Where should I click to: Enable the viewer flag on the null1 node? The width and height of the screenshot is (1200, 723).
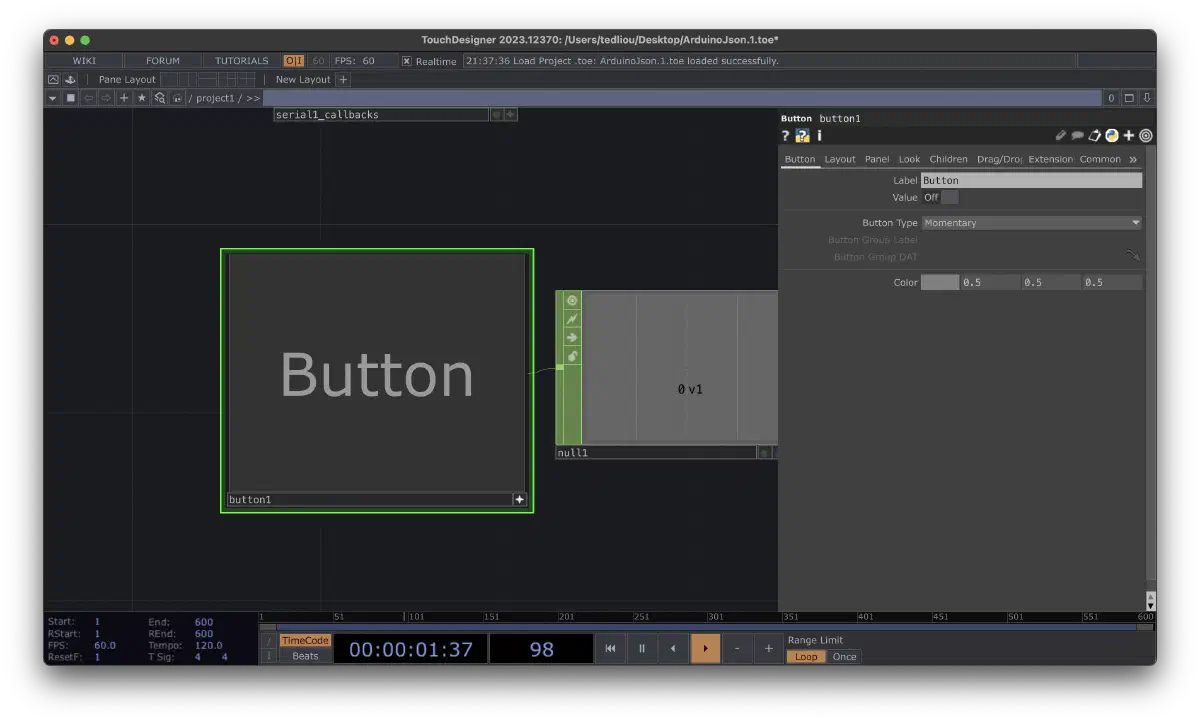coord(570,300)
